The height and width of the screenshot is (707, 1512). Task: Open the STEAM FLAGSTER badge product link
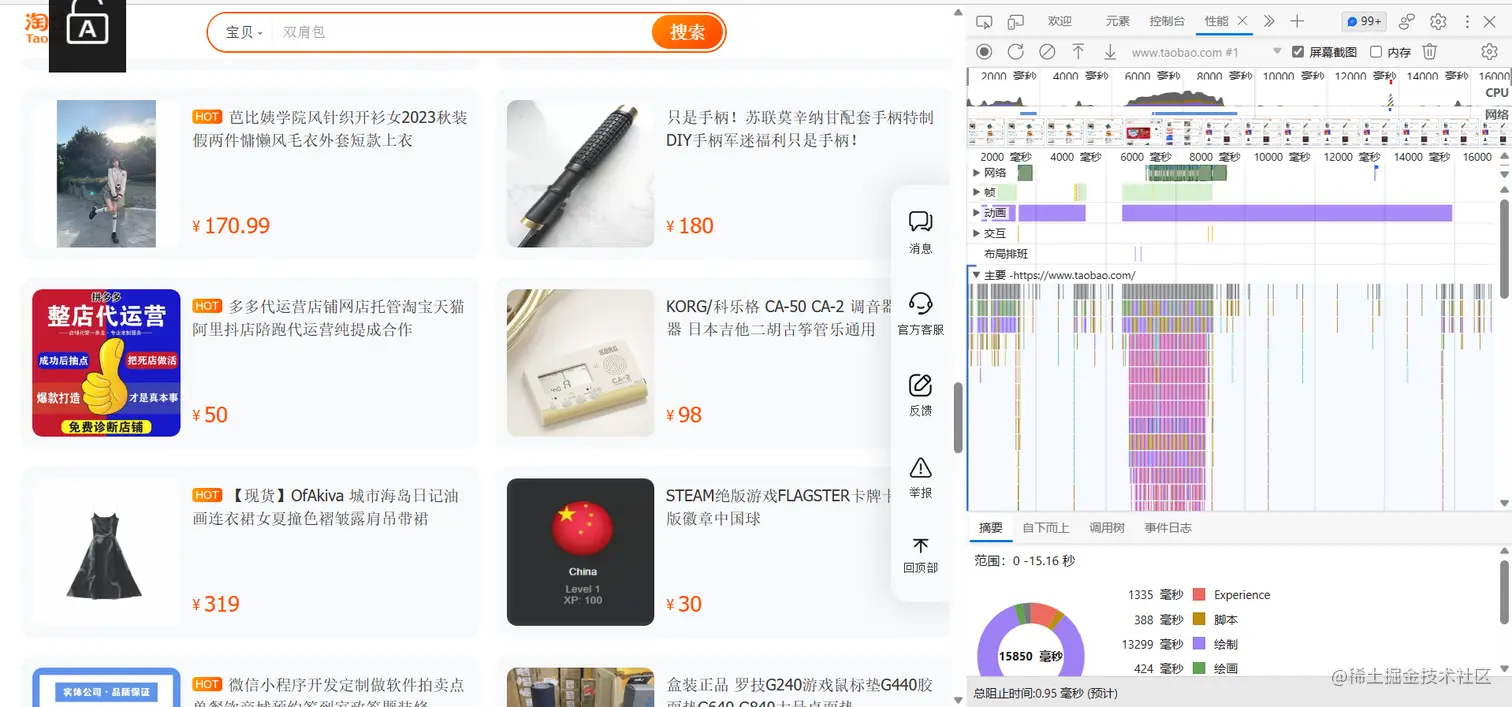[778, 506]
